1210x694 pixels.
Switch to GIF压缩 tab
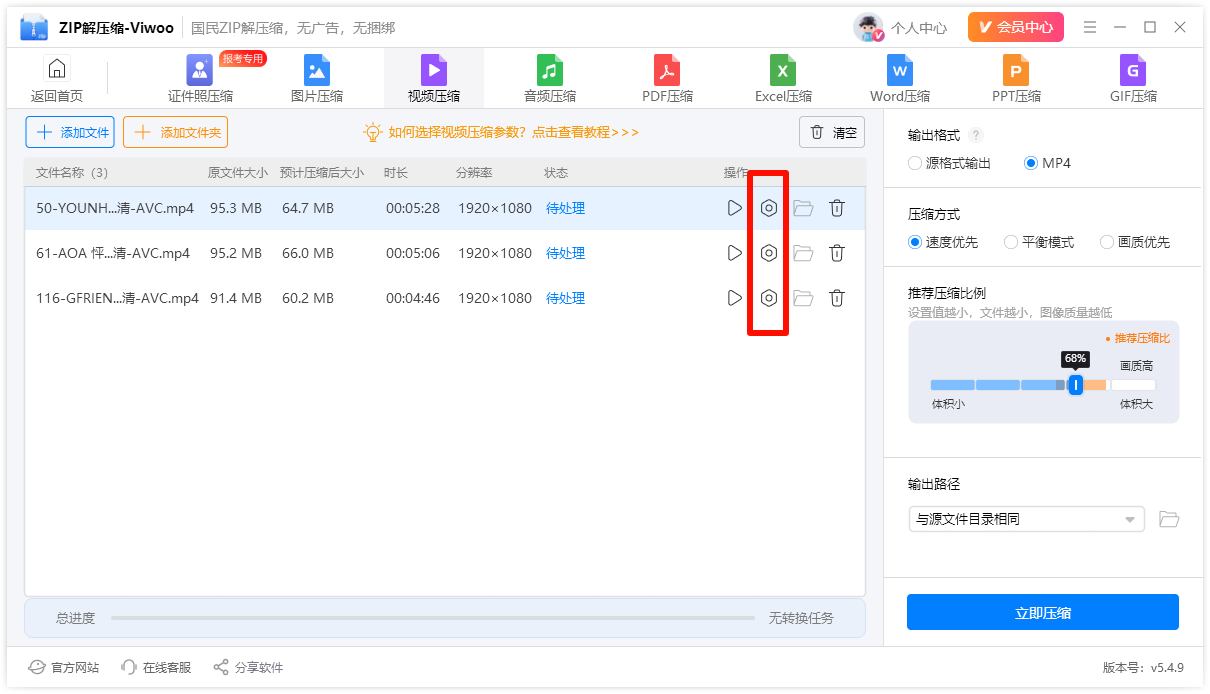[1133, 79]
